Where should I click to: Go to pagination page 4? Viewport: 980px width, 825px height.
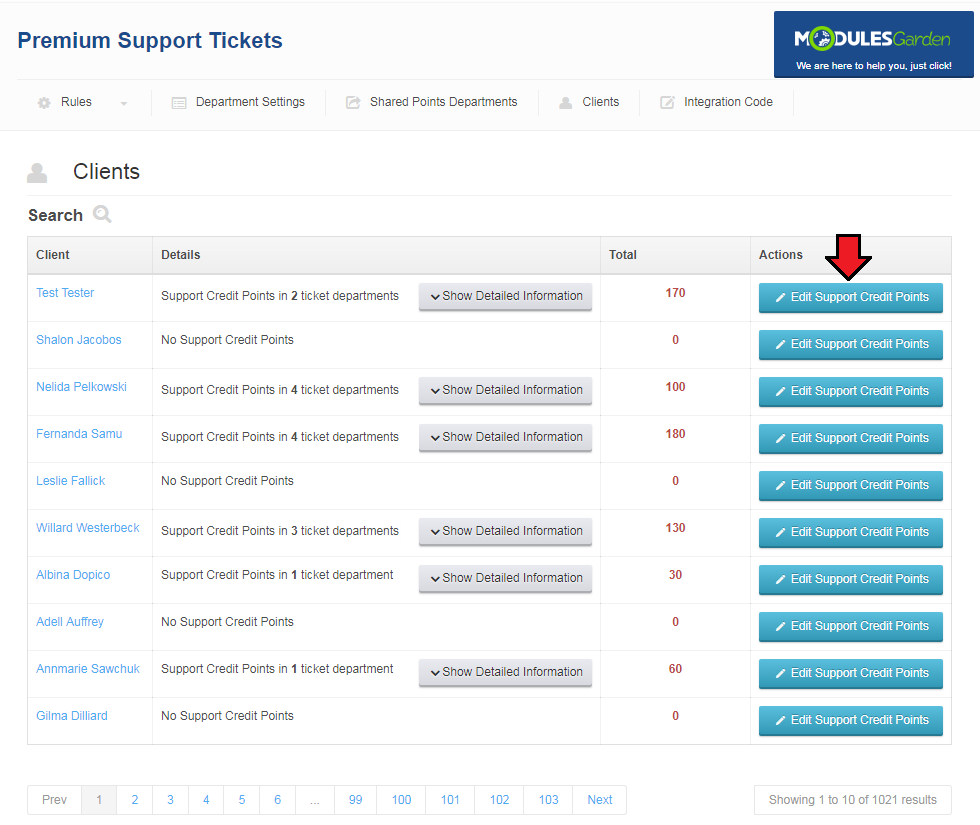click(x=206, y=800)
